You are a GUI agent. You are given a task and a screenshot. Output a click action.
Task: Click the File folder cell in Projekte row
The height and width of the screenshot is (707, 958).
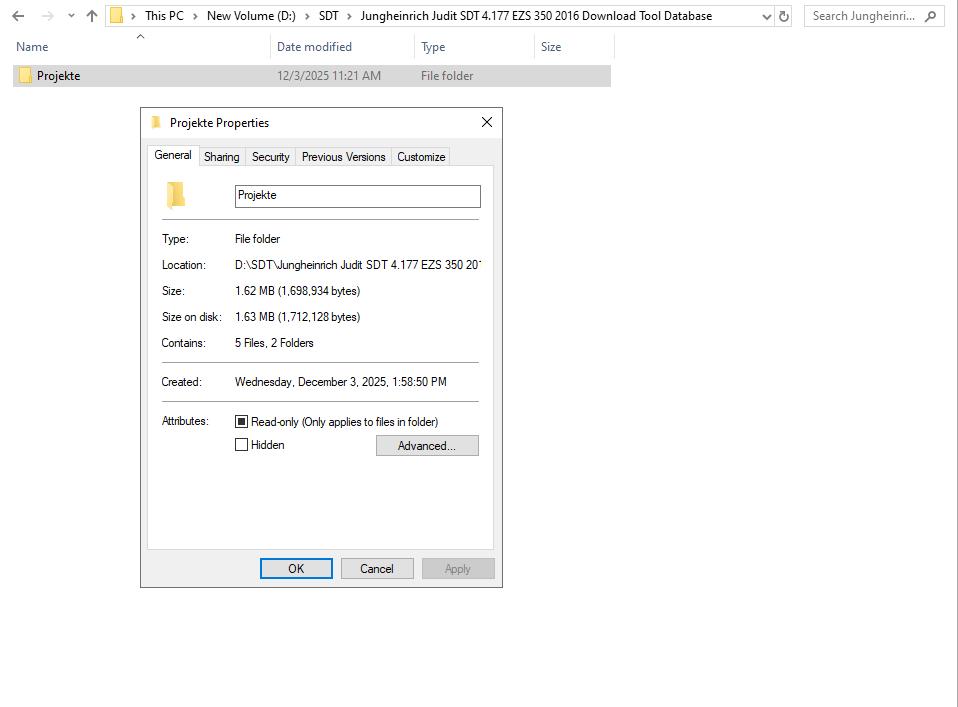tap(447, 76)
